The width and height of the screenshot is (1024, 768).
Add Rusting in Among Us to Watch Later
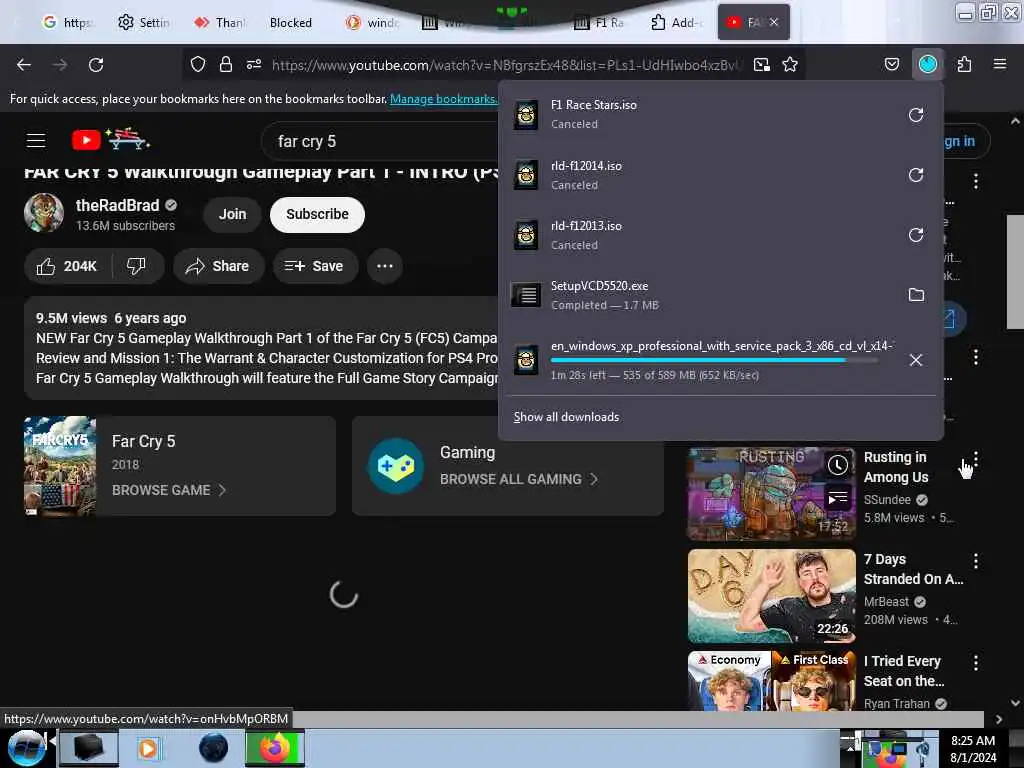click(838, 465)
